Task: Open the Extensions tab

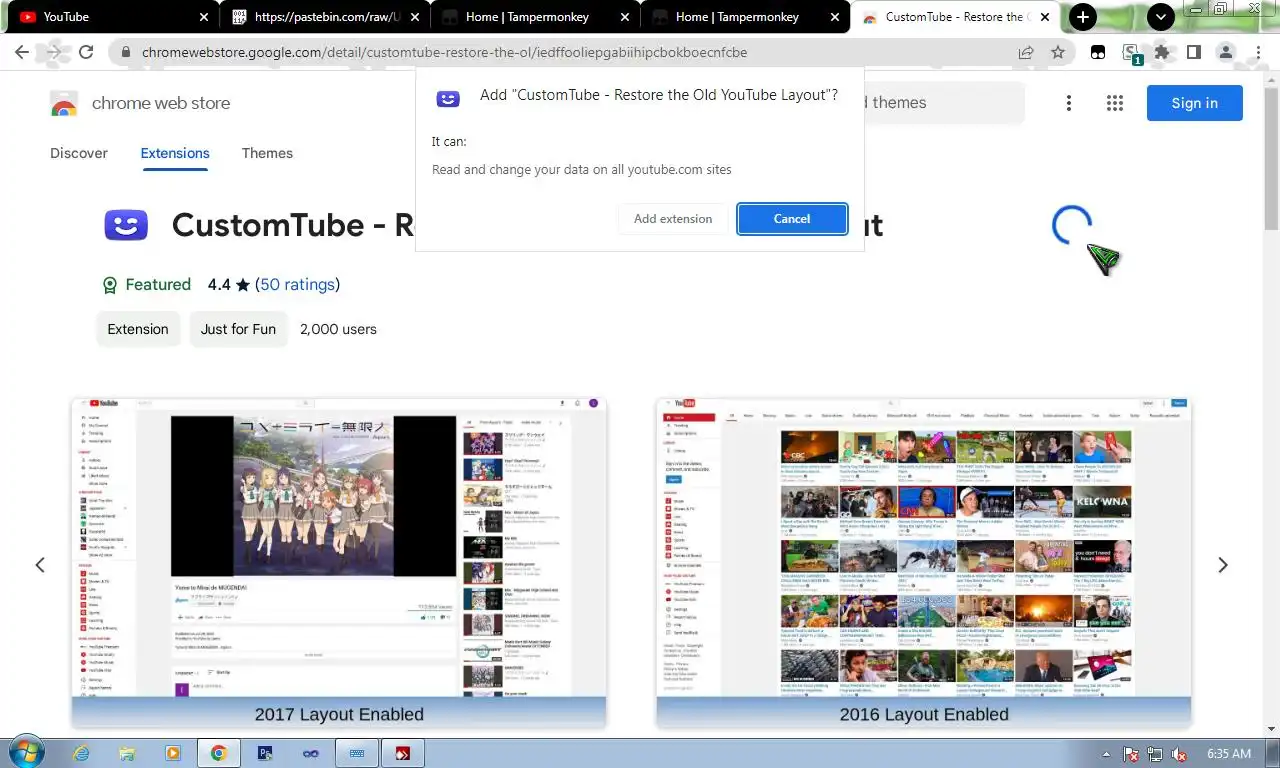Action: (175, 153)
